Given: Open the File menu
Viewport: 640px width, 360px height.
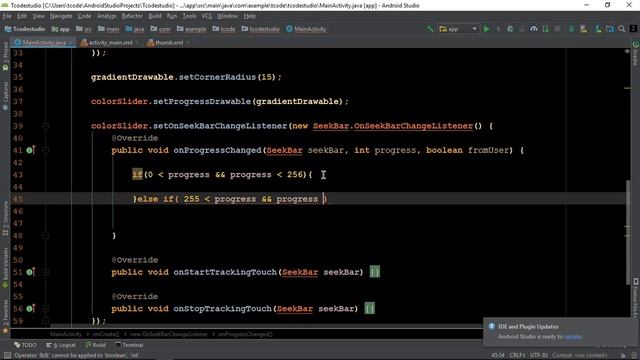Looking at the screenshot, I should (x=7, y=16).
